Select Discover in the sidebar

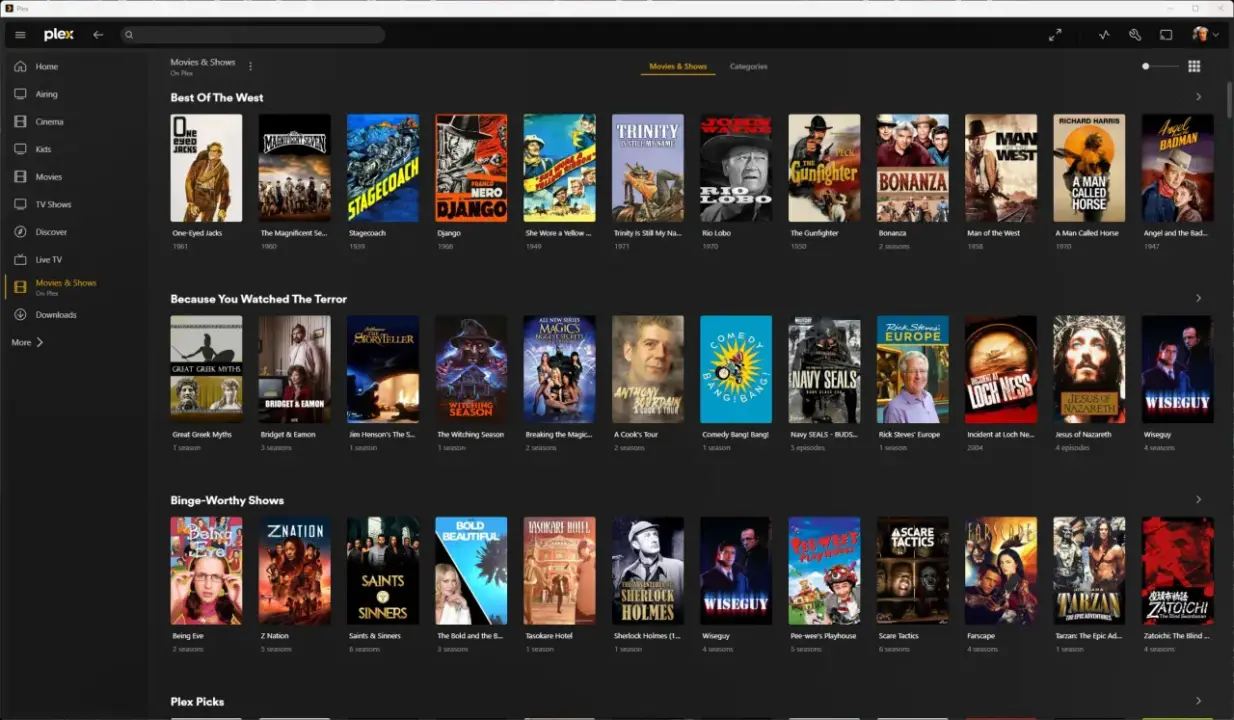coord(51,232)
